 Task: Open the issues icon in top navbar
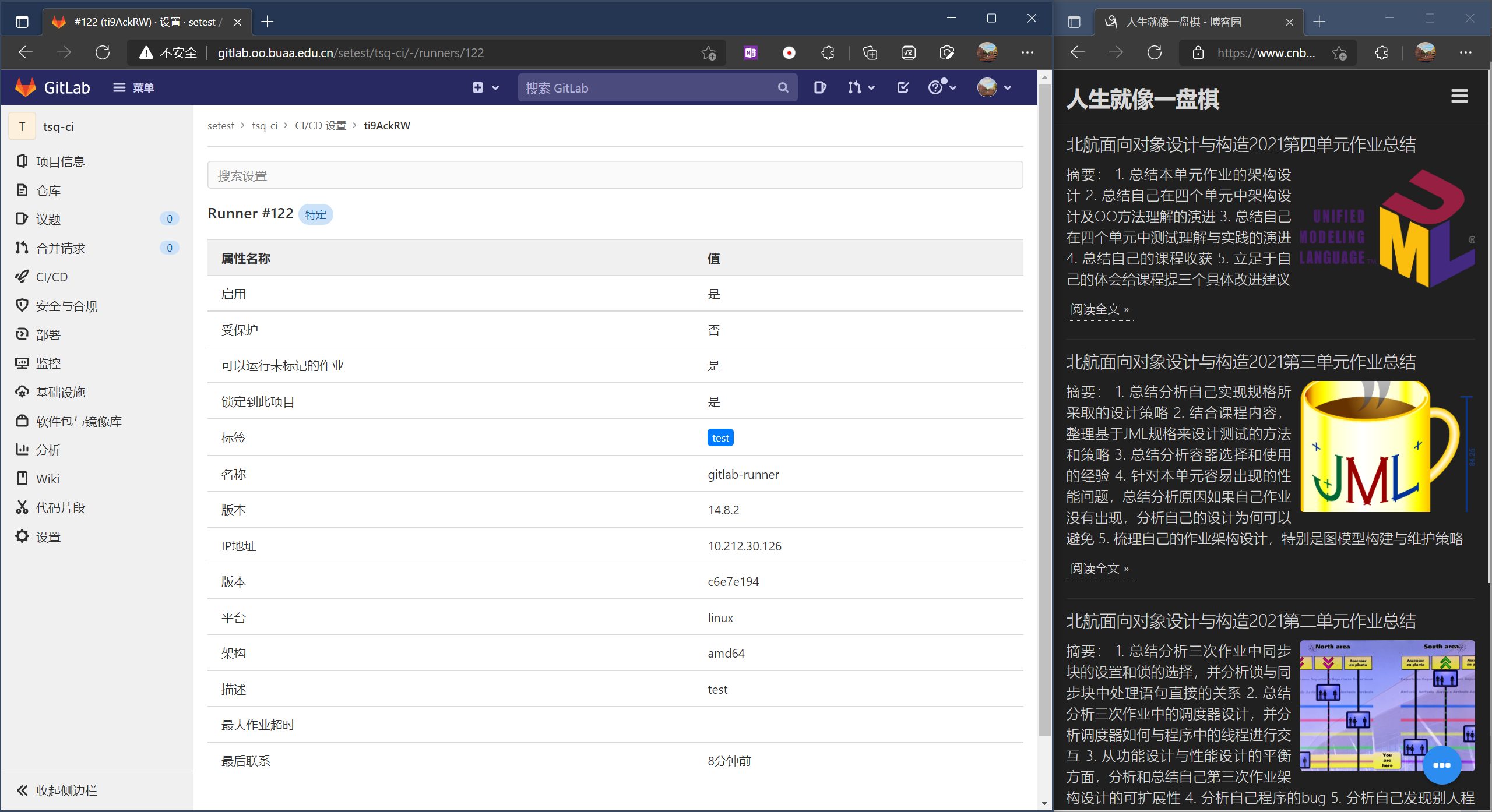tap(820, 87)
